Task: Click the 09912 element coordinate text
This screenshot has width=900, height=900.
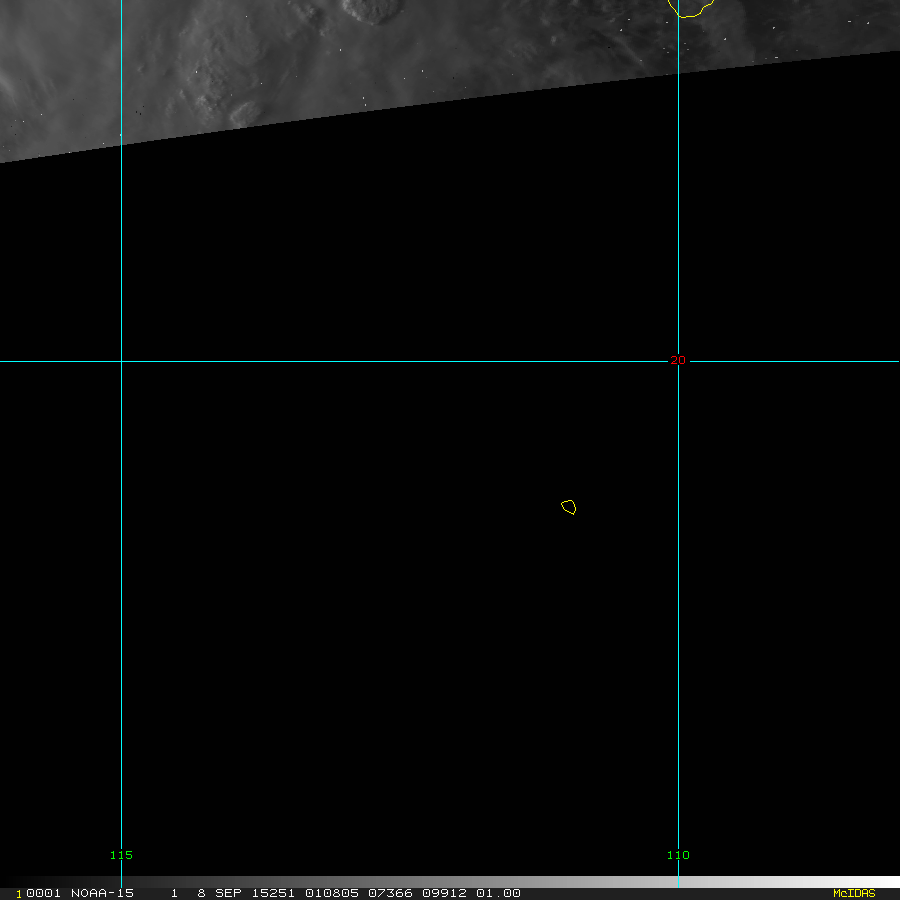Action: tap(444, 893)
